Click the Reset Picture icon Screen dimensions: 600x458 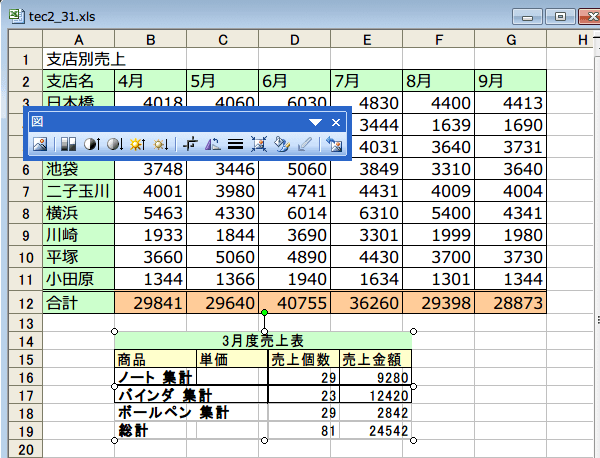click(333, 145)
